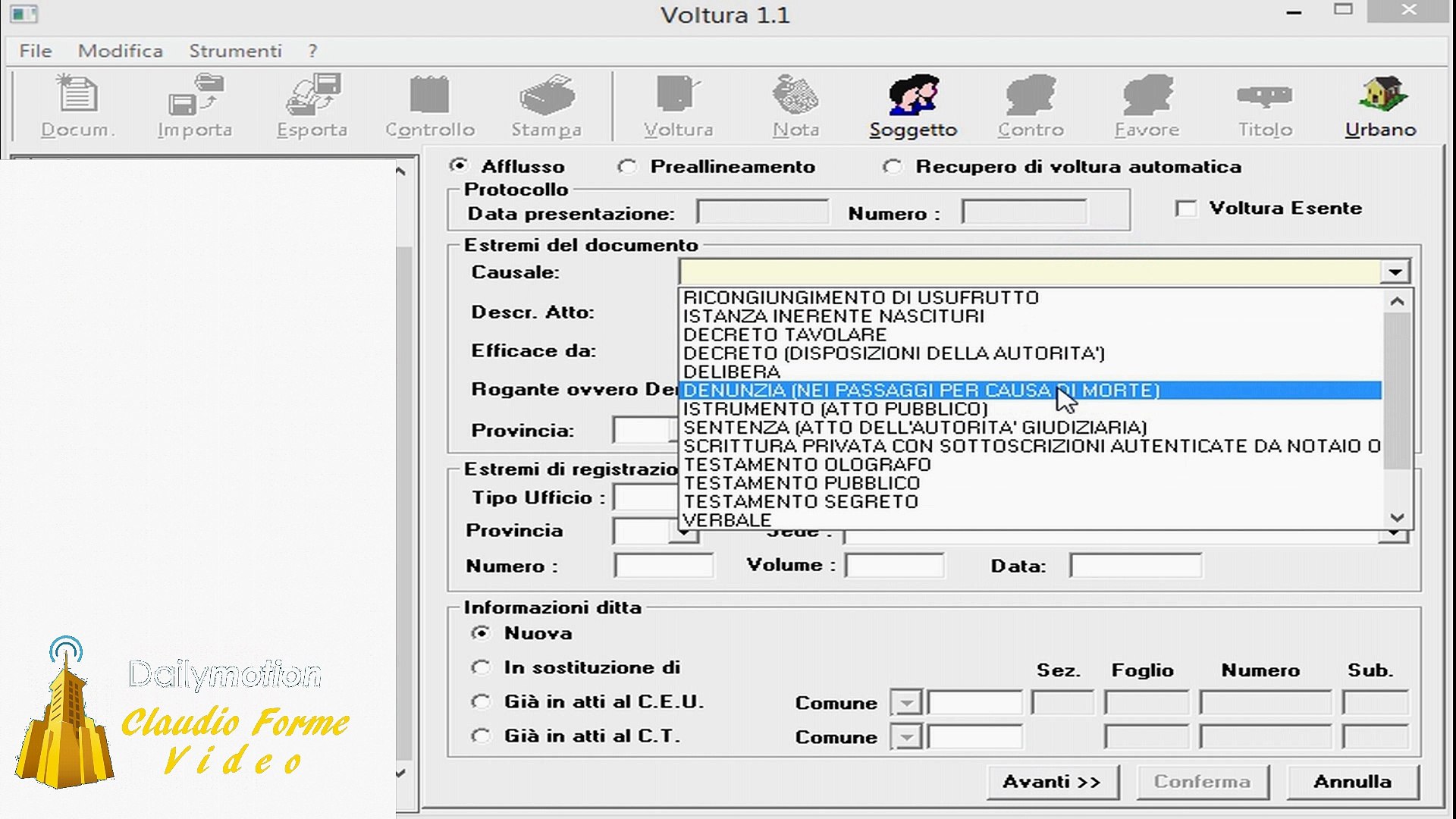The height and width of the screenshot is (819, 1456).
Task: Open the Modifica menu
Action: (120, 51)
